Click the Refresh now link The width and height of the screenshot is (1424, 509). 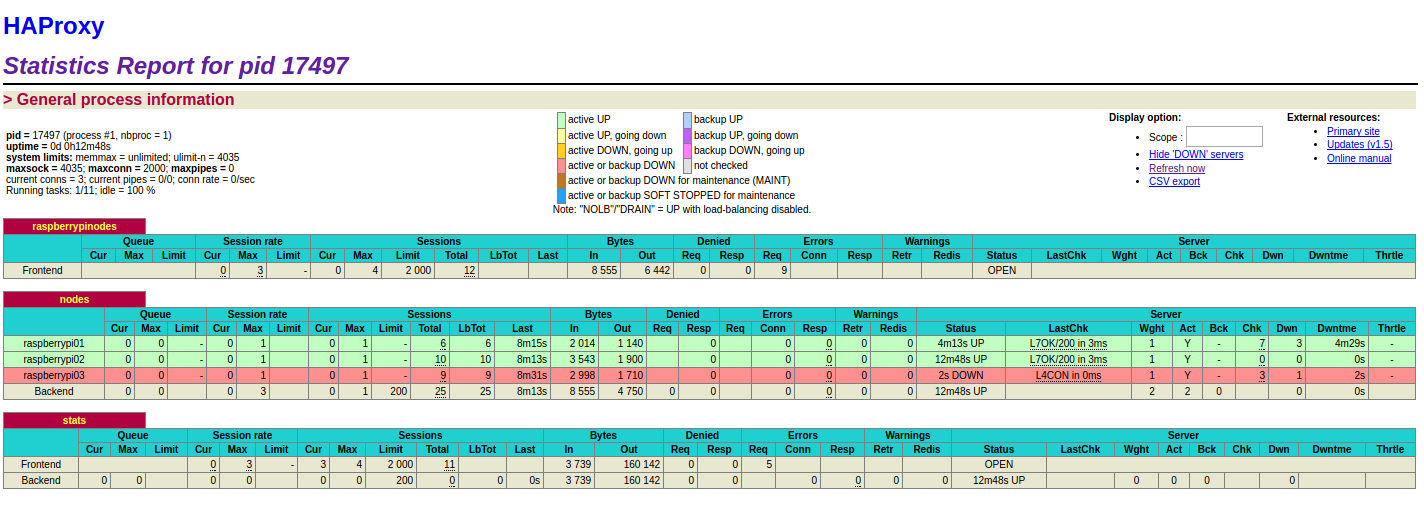[x=1177, y=168]
